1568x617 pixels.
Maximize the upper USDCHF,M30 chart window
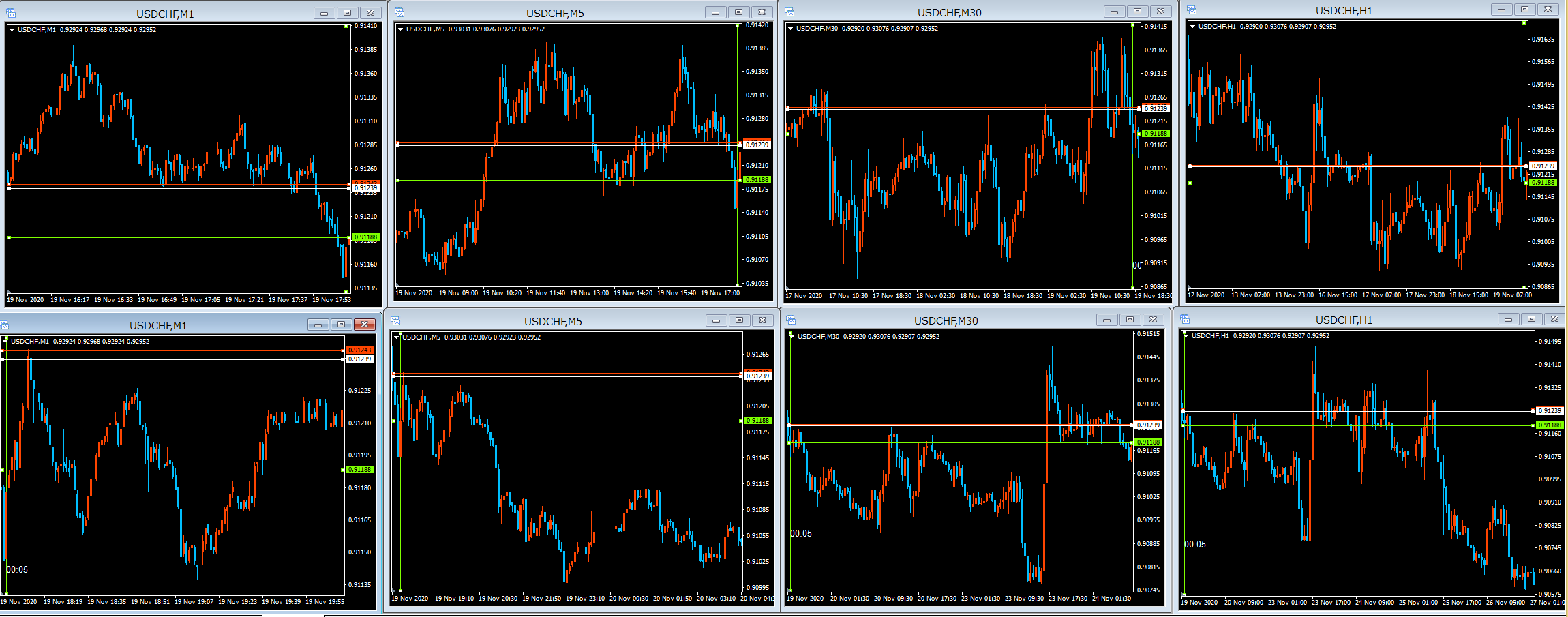pyautogui.click(x=1137, y=12)
